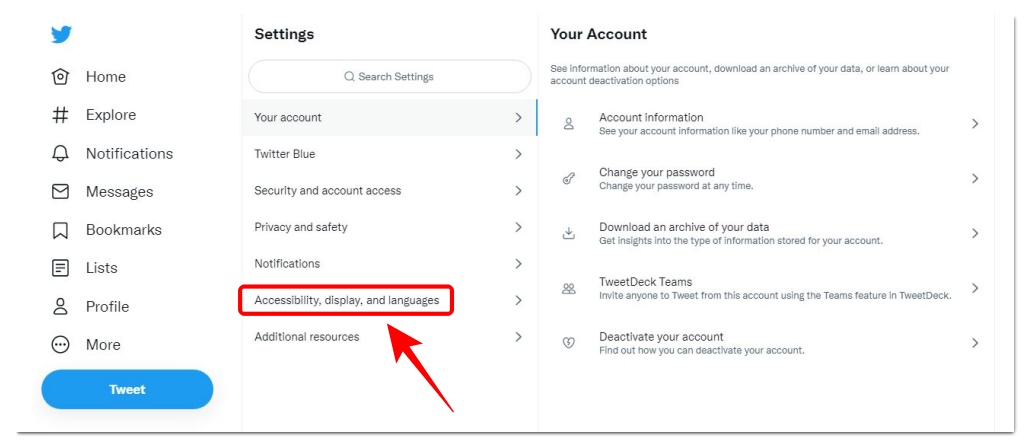This screenshot has width=1028, height=446.
Task: Open Profile via the person icon
Action: tap(60, 306)
